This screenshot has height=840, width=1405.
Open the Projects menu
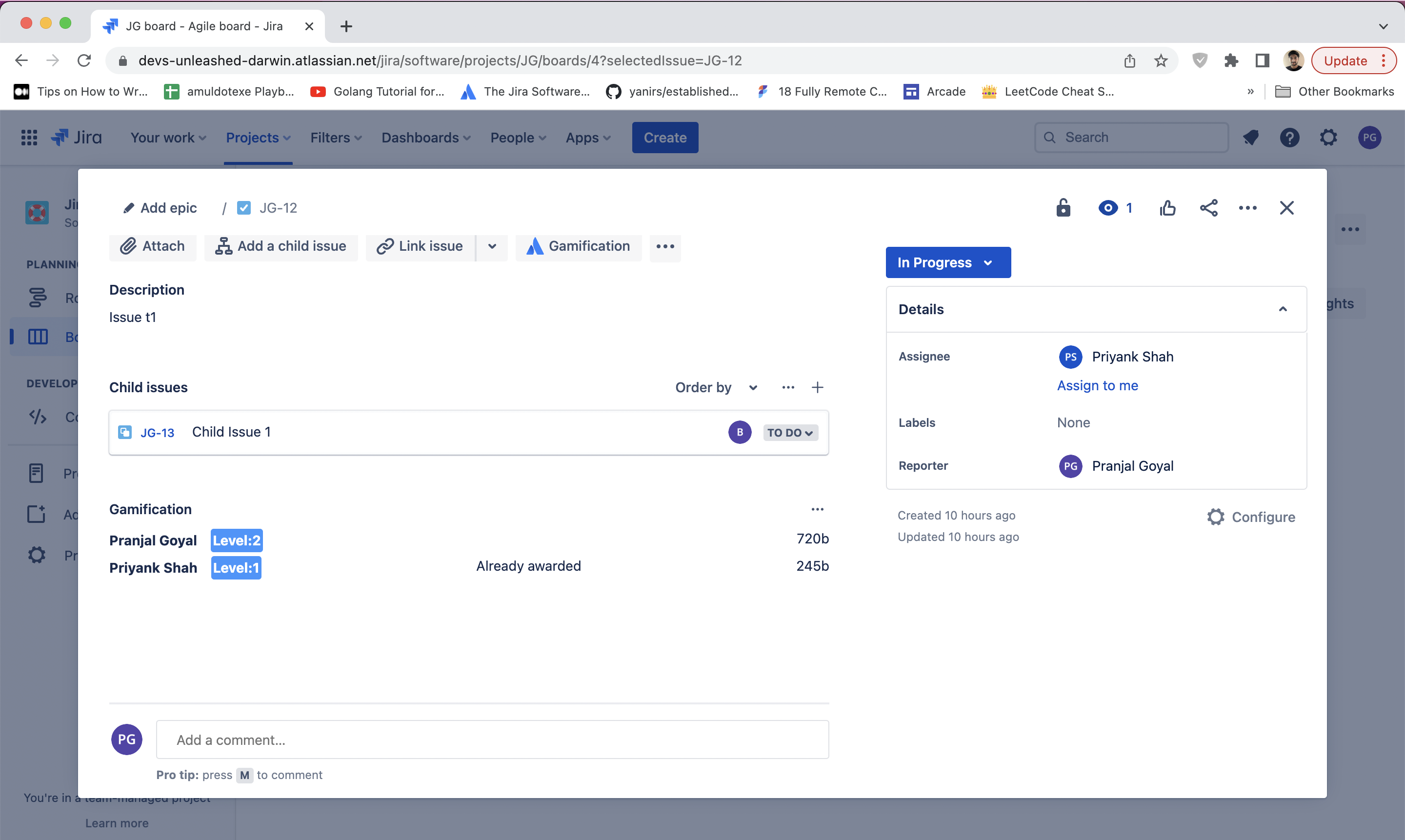[258, 138]
